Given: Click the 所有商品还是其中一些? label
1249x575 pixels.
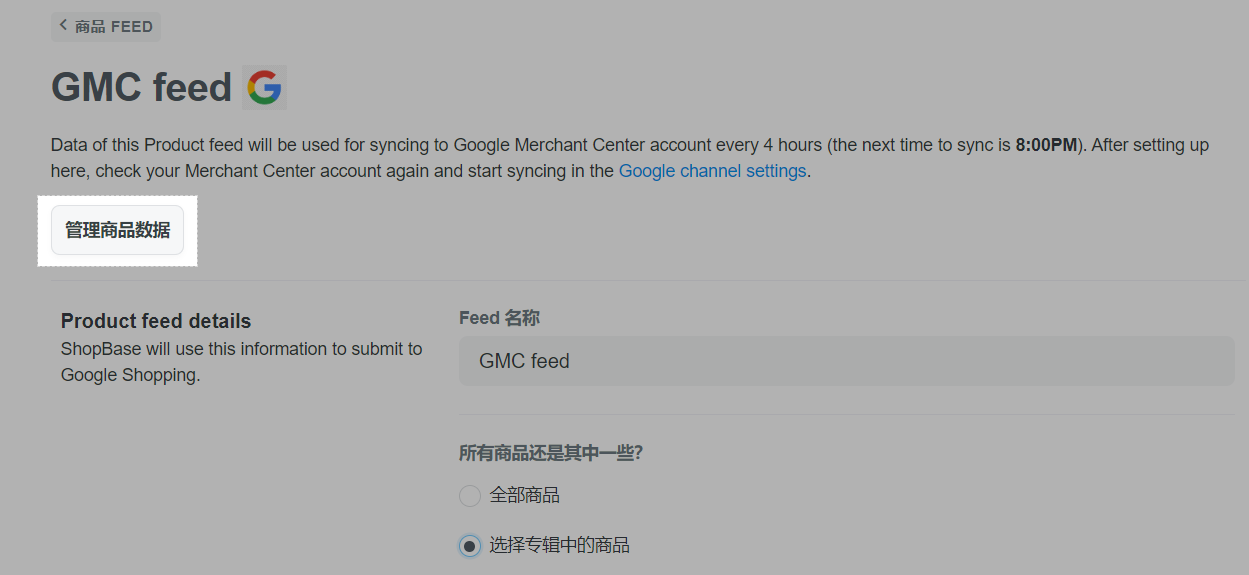Looking at the screenshot, I should click(550, 453).
